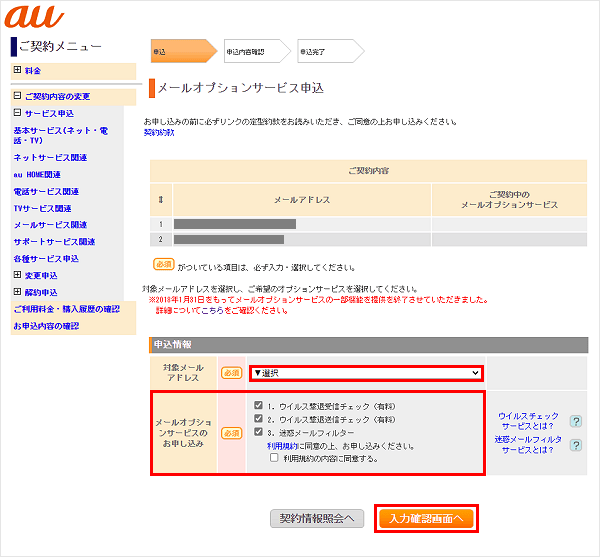Image resolution: width=600 pixels, height=557 pixels.
Task: Open the 契約約款 link
Action: click(x=159, y=132)
